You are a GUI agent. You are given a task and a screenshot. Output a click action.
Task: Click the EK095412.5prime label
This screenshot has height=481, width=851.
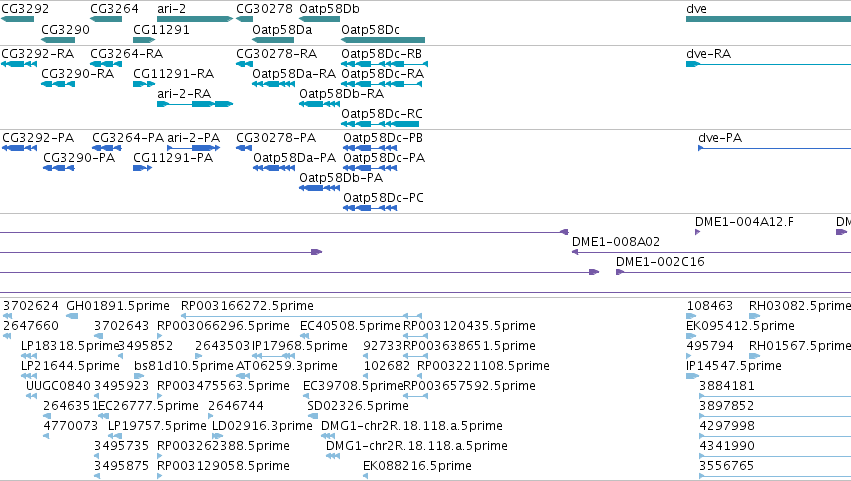(740, 326)
